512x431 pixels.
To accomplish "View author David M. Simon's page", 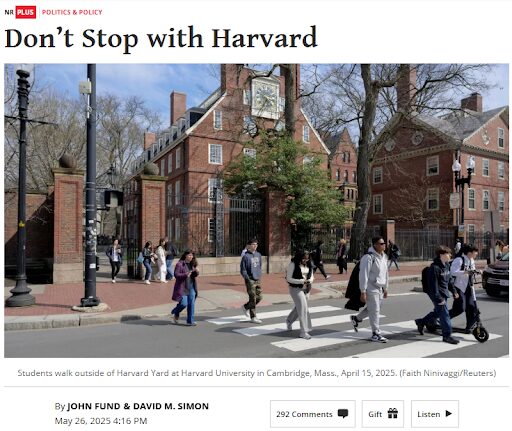I will (171, 406).
